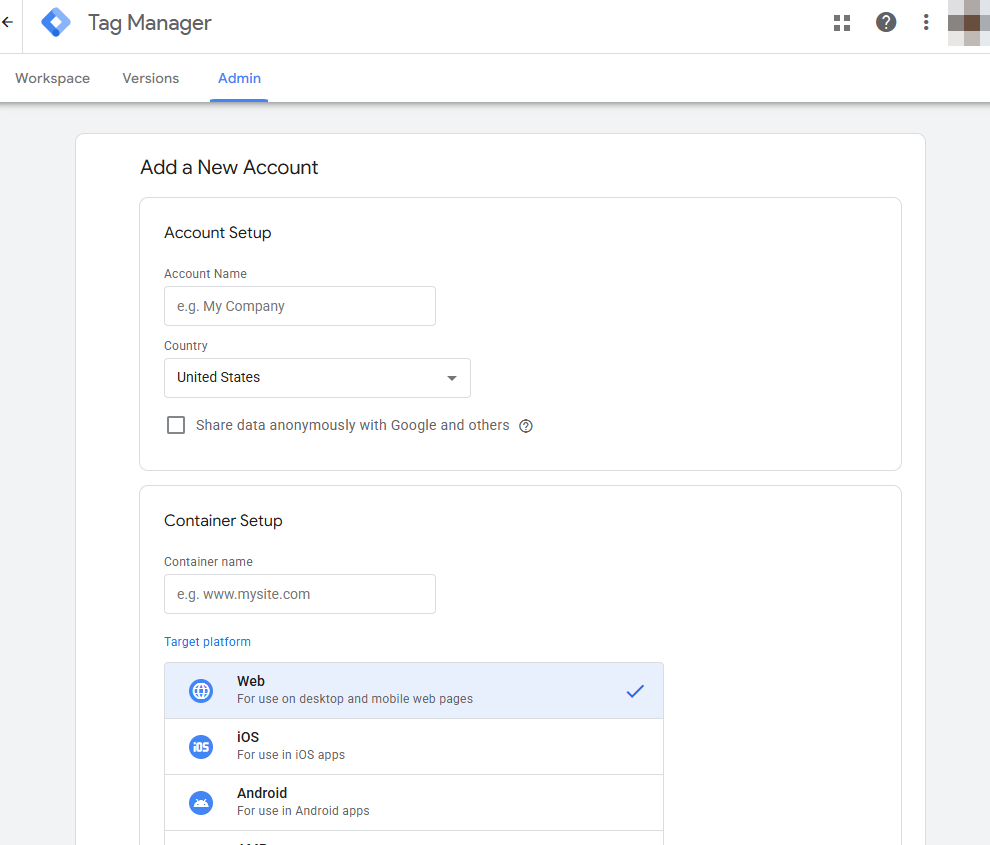Expand the Country selector showing United States
Image resolution: width=990 pixels, height=845 pixels.
tap(317, 378)
